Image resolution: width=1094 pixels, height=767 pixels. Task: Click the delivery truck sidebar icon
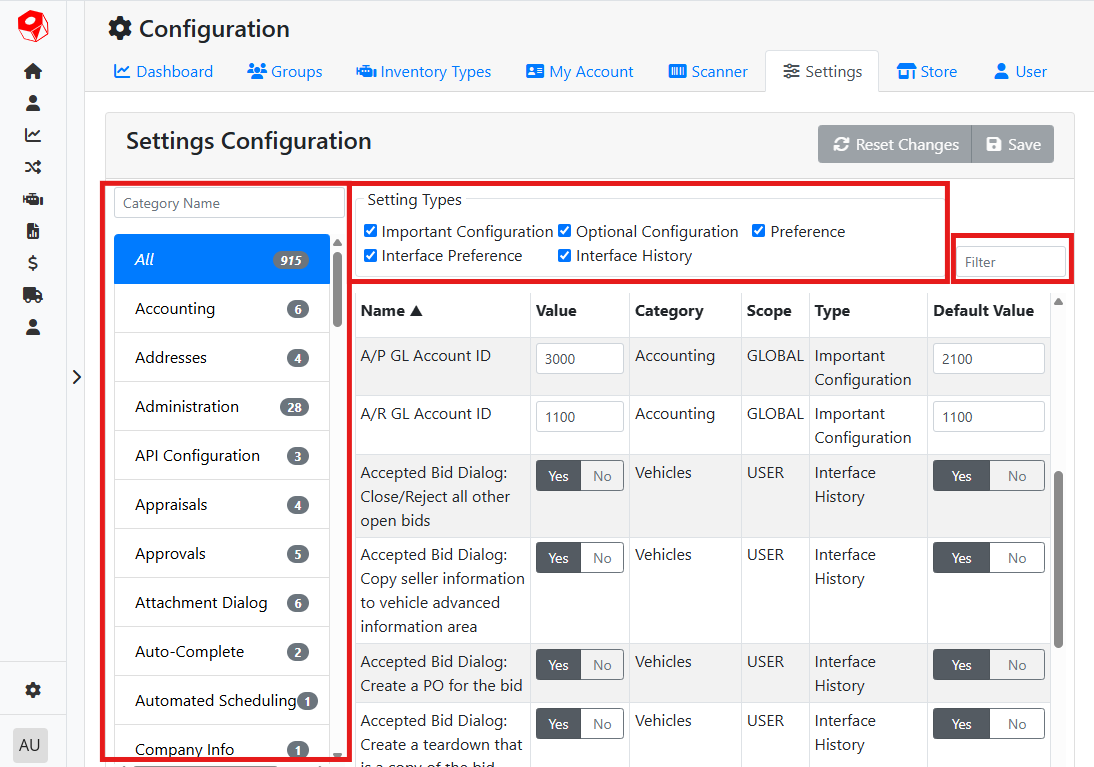33,295
